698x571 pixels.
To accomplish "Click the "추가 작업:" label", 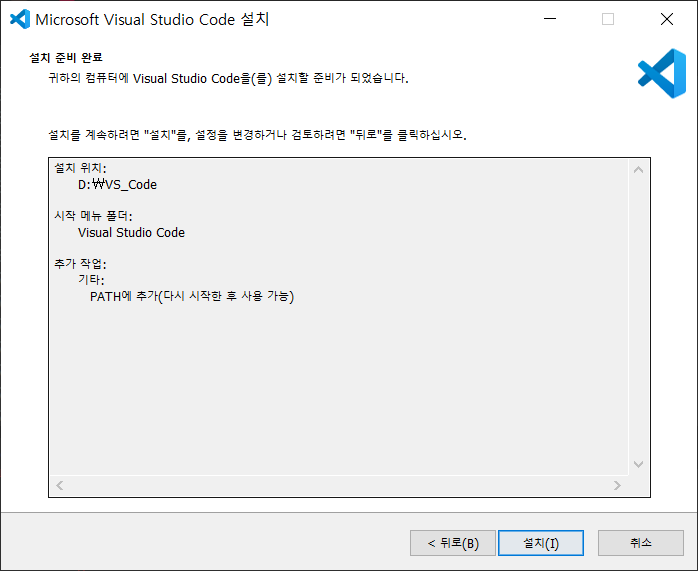I will [81, 264].
